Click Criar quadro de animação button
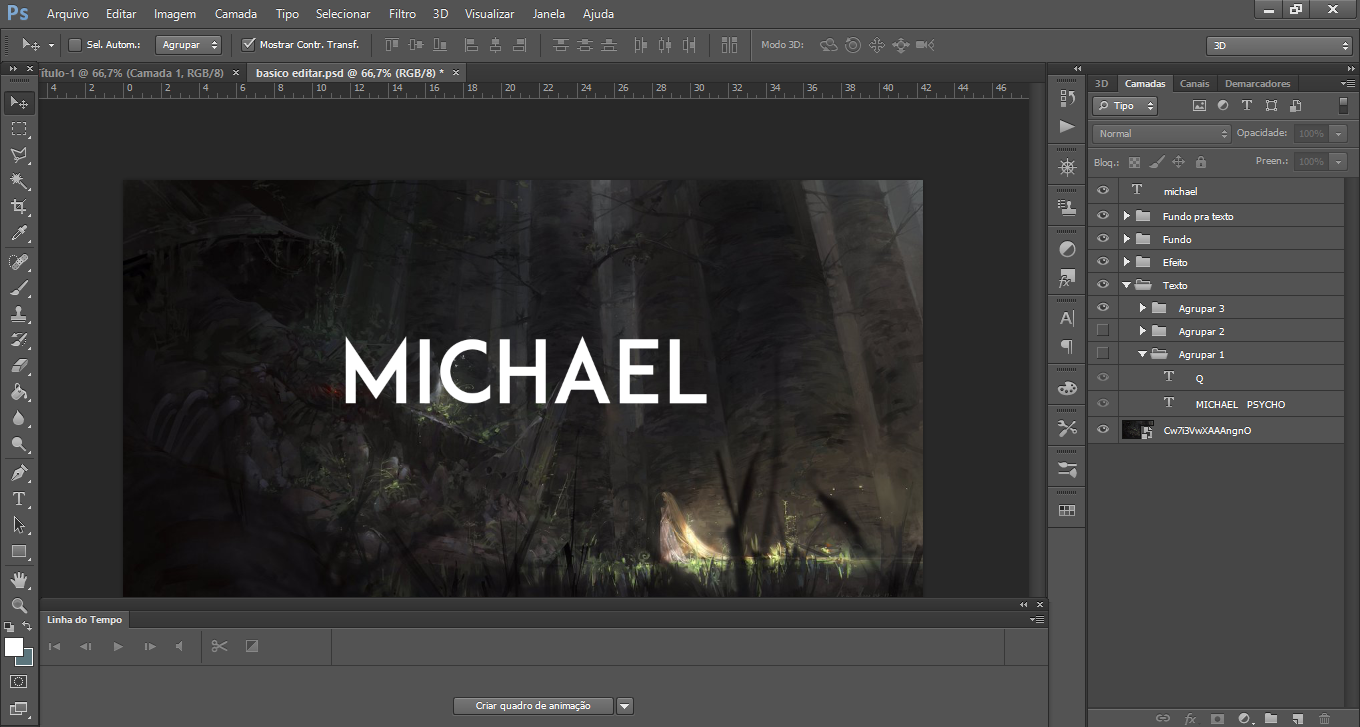1360x727 pixels. tap(533, 706)
